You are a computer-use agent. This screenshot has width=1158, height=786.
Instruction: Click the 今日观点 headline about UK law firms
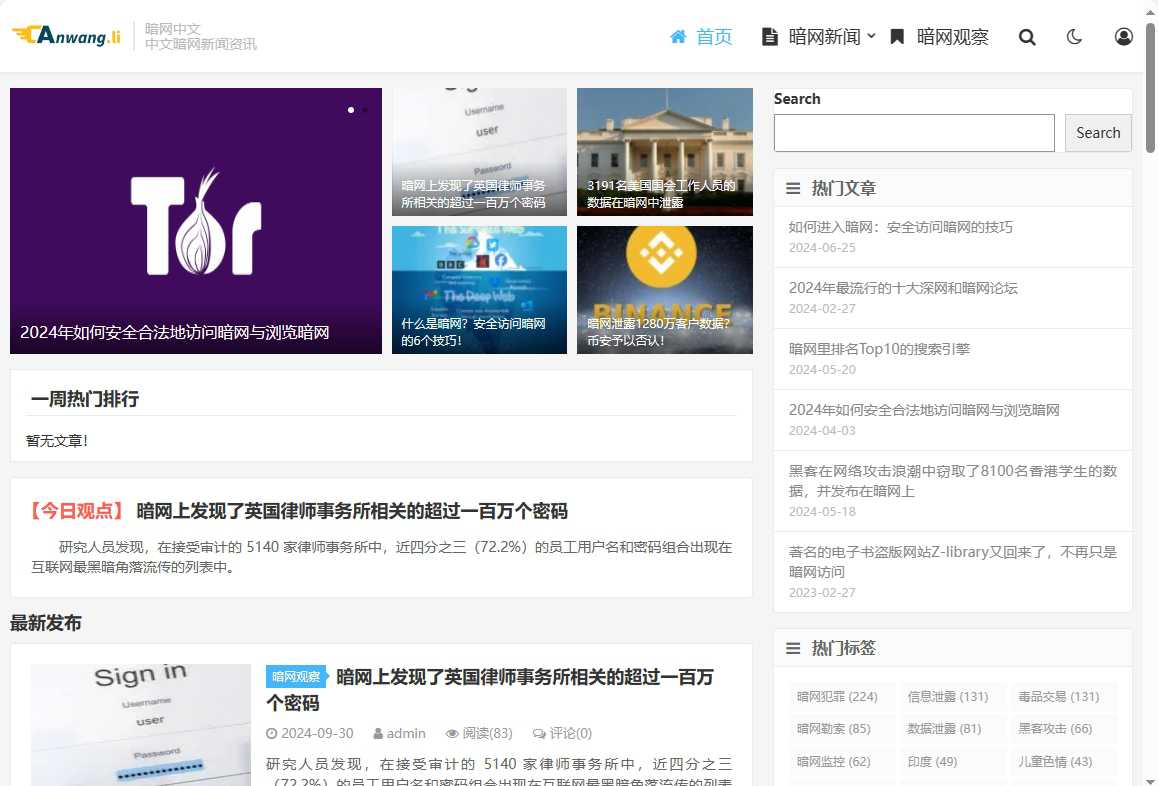point(352,511)
